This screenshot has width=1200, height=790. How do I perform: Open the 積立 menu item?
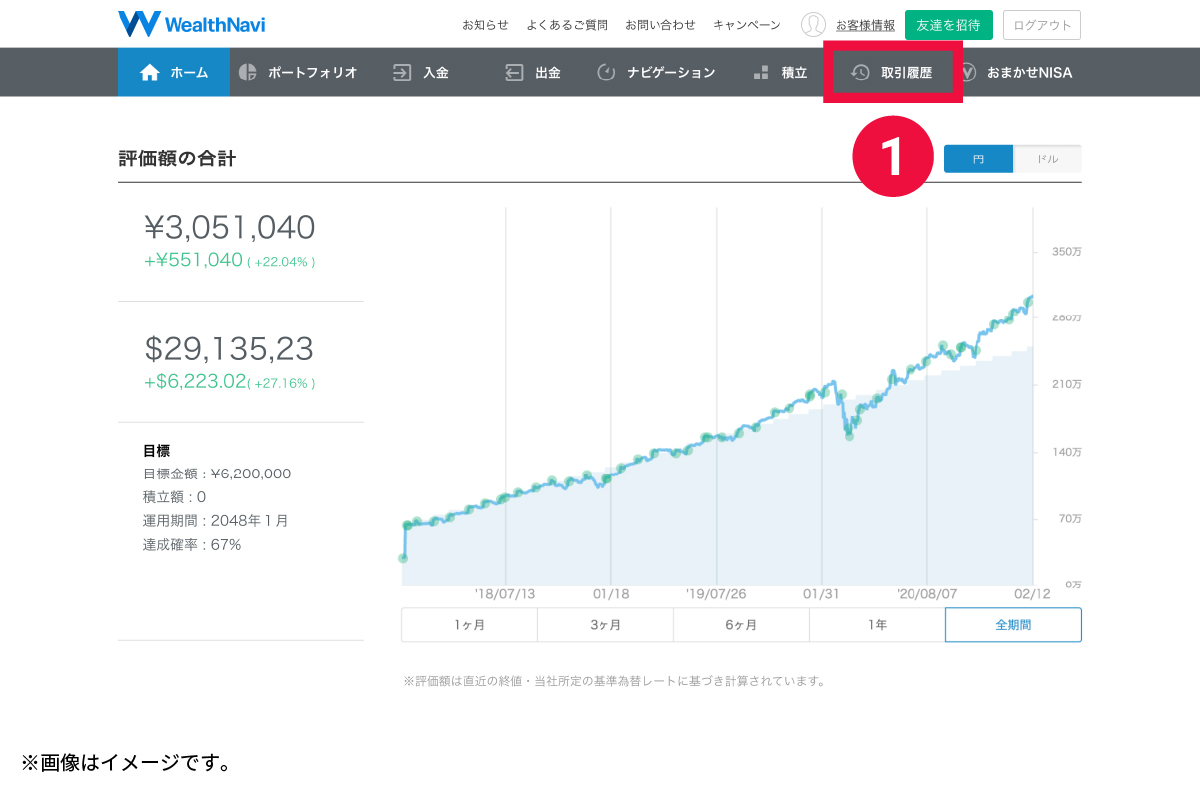[x=781, y=72]
